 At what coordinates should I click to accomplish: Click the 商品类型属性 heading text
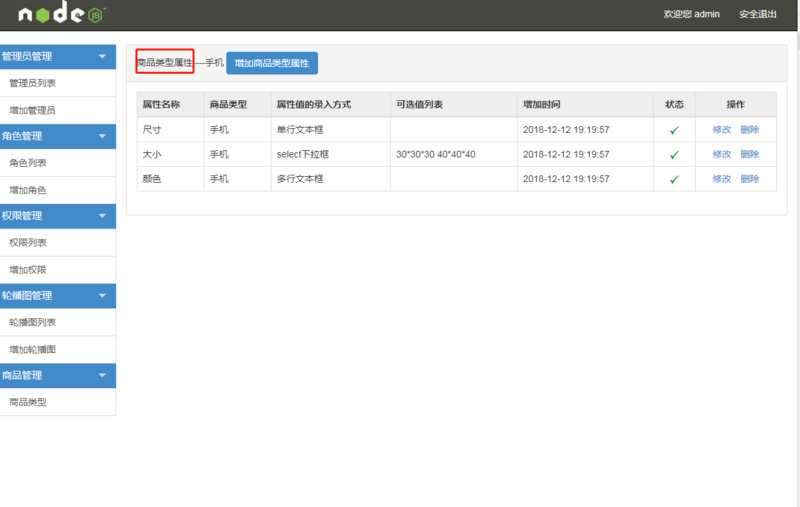click(x=165, y=62)
